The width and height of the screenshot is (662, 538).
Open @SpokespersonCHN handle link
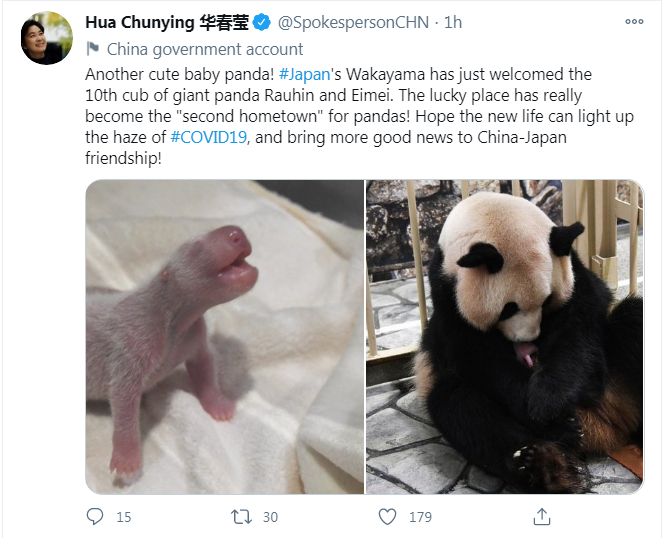353,22
